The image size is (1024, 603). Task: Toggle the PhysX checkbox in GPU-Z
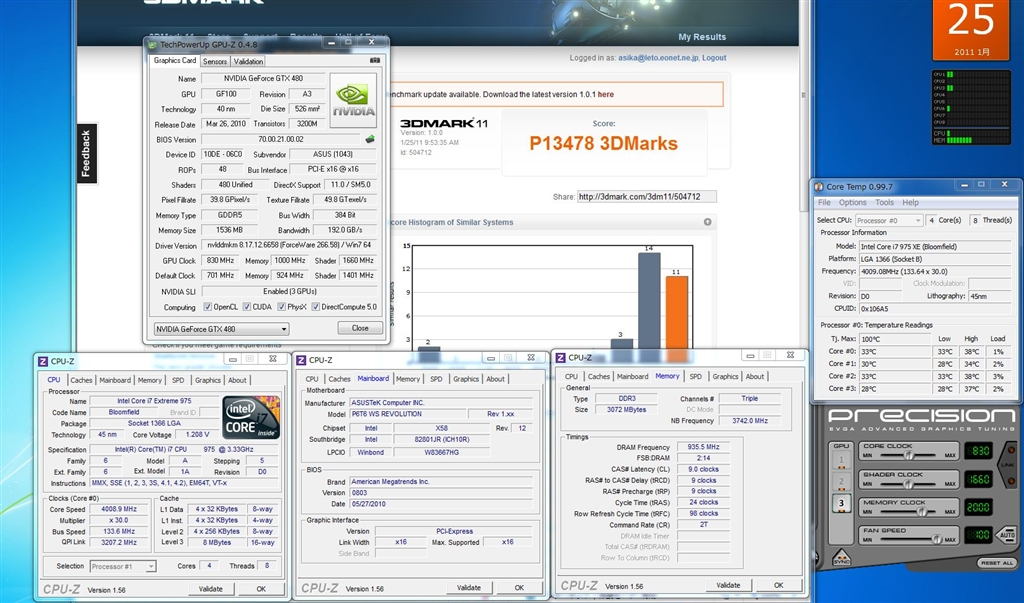tap(282, 307)
